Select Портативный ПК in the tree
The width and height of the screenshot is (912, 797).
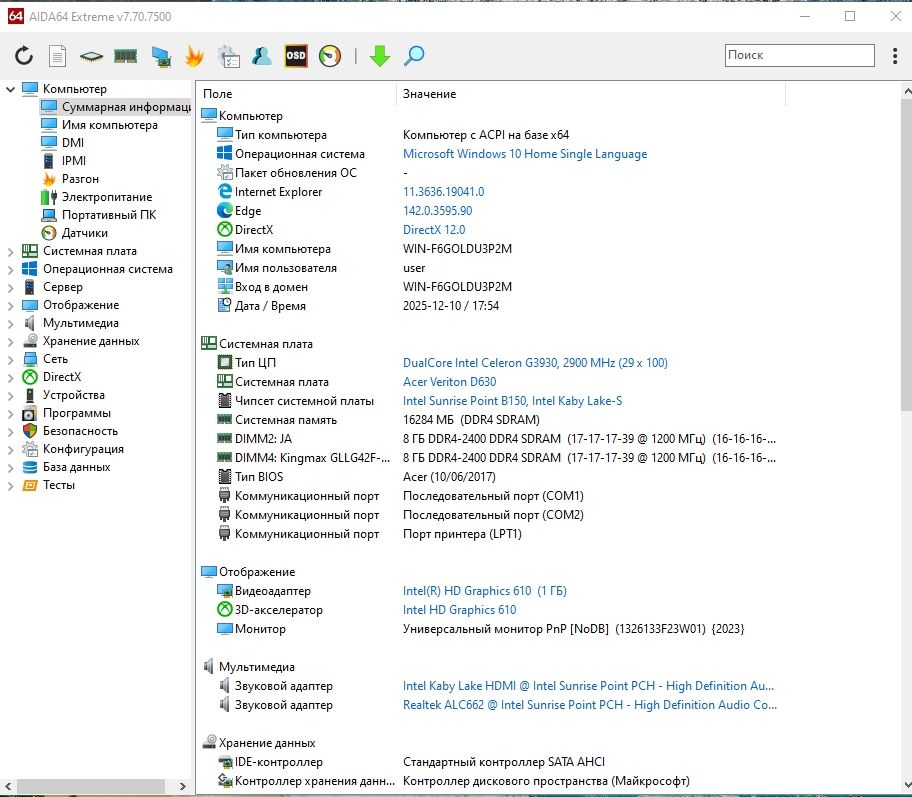(109, 215)
